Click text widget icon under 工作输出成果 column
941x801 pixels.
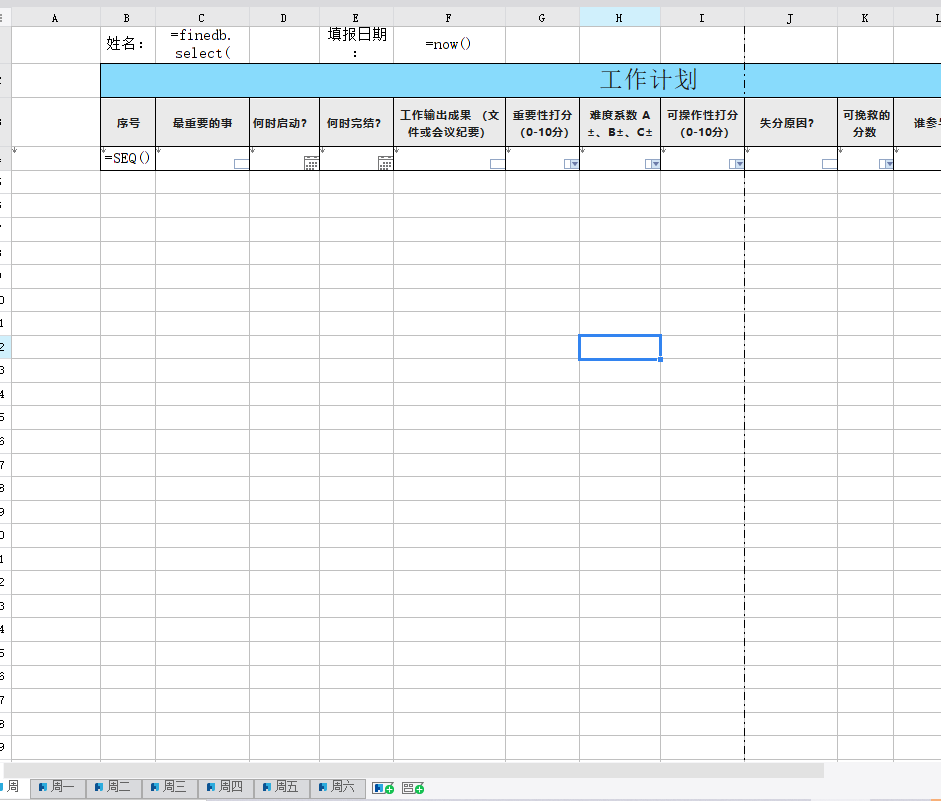coord(498,164)
